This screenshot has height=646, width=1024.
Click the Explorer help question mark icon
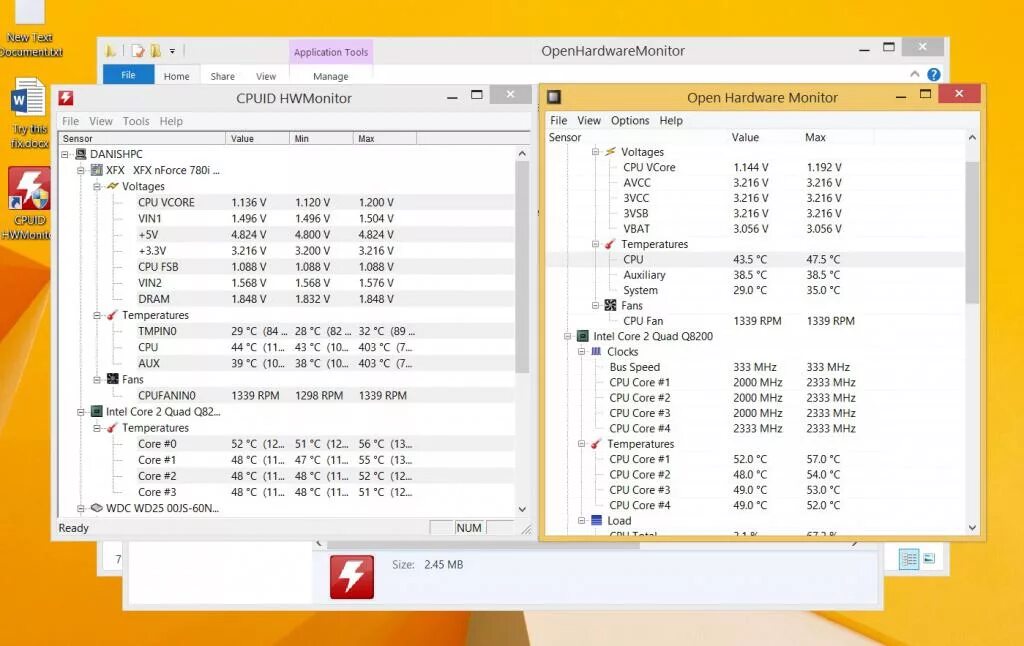(934, 74)
